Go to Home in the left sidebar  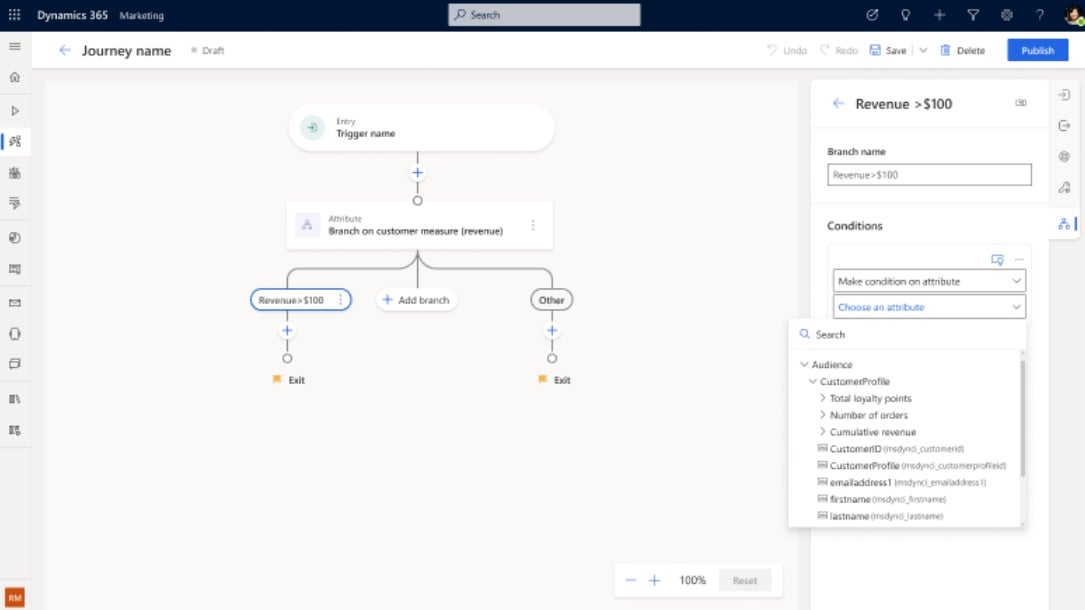coord(15,77)
